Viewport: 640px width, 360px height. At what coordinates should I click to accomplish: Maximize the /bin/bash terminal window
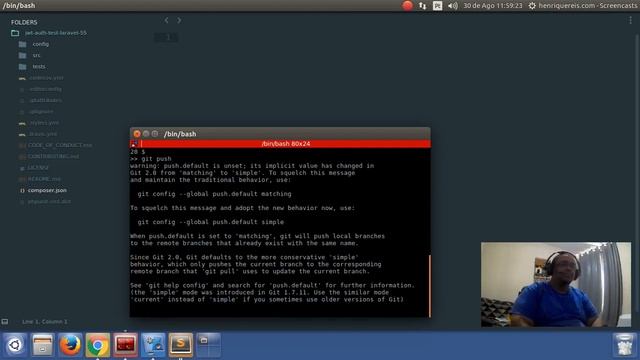pyautogui.click(x=155, y=134)
